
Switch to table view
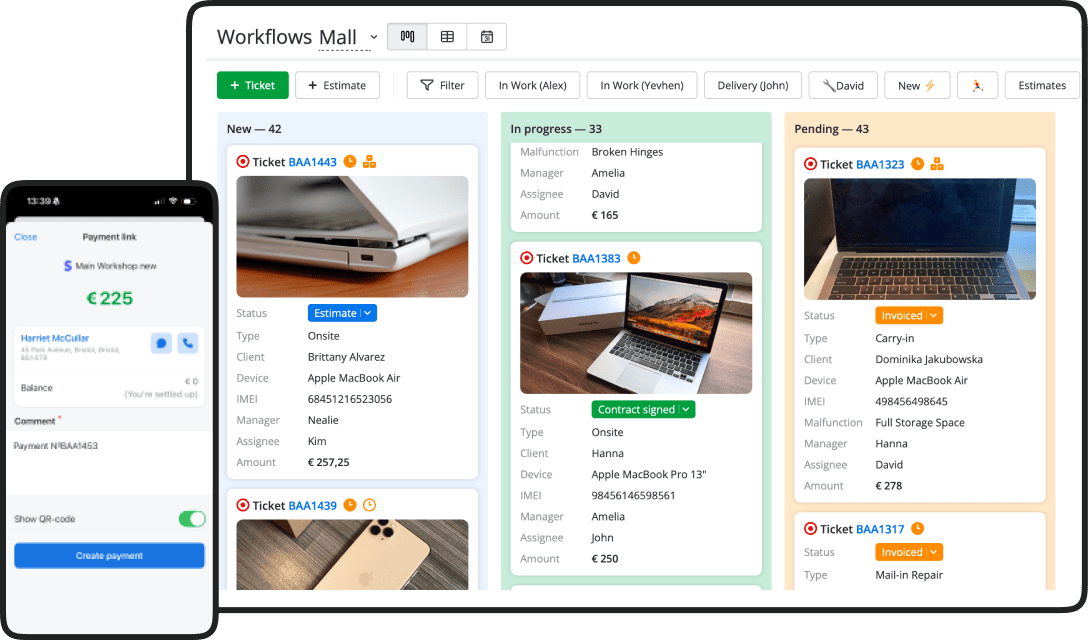click(447, 37)
